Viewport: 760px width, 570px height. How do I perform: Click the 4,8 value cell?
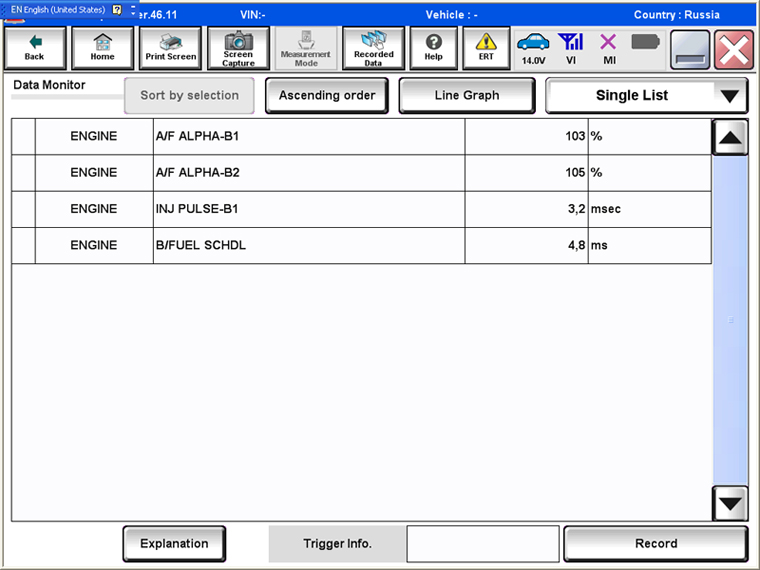click(526, 246)
